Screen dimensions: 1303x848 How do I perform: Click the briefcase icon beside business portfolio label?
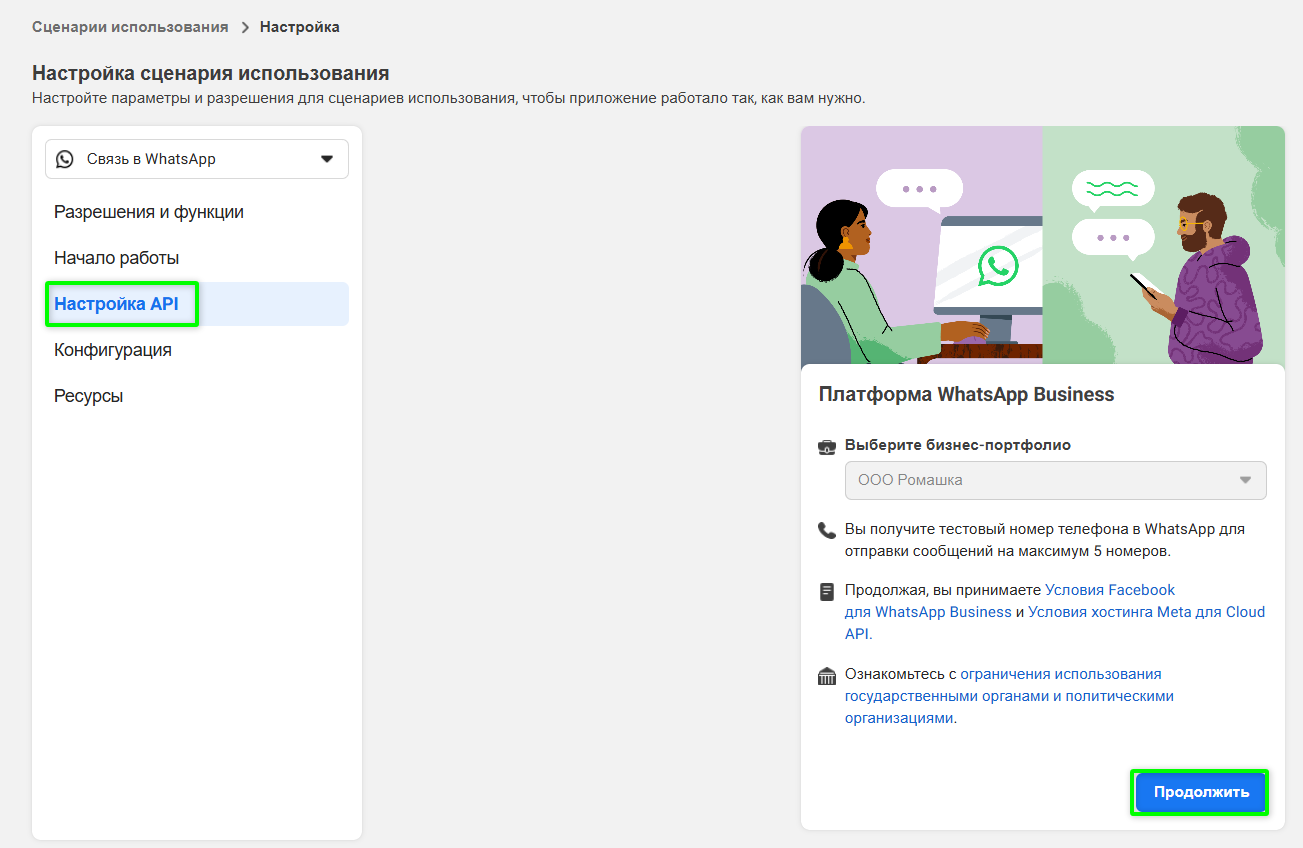pos(826,446)
